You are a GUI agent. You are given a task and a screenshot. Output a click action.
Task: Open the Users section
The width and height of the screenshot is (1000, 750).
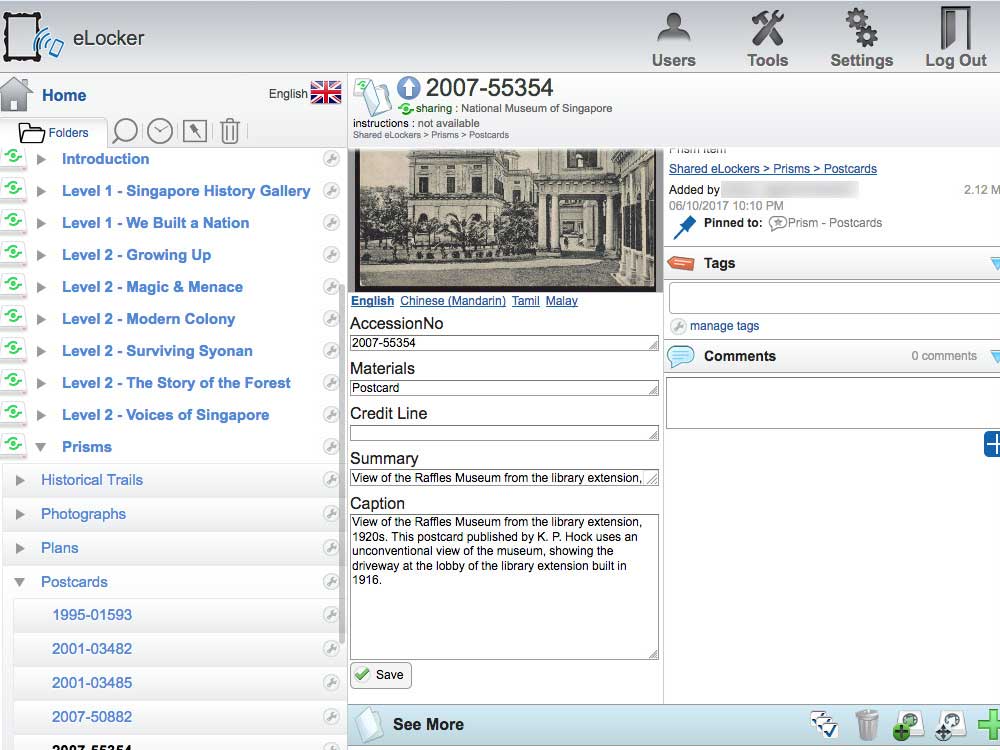tap(673, 40)
